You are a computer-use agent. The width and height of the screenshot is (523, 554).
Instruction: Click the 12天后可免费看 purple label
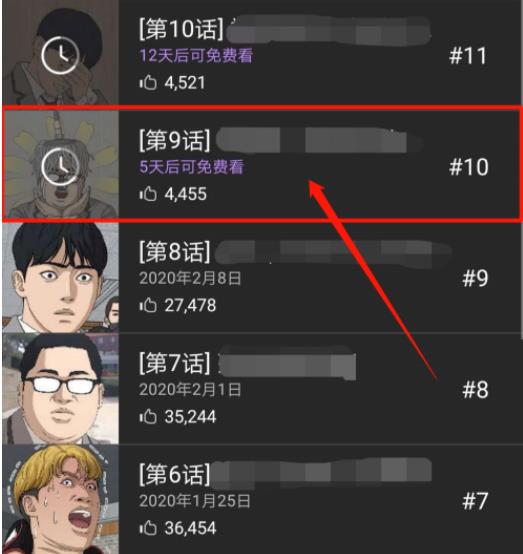196,55
